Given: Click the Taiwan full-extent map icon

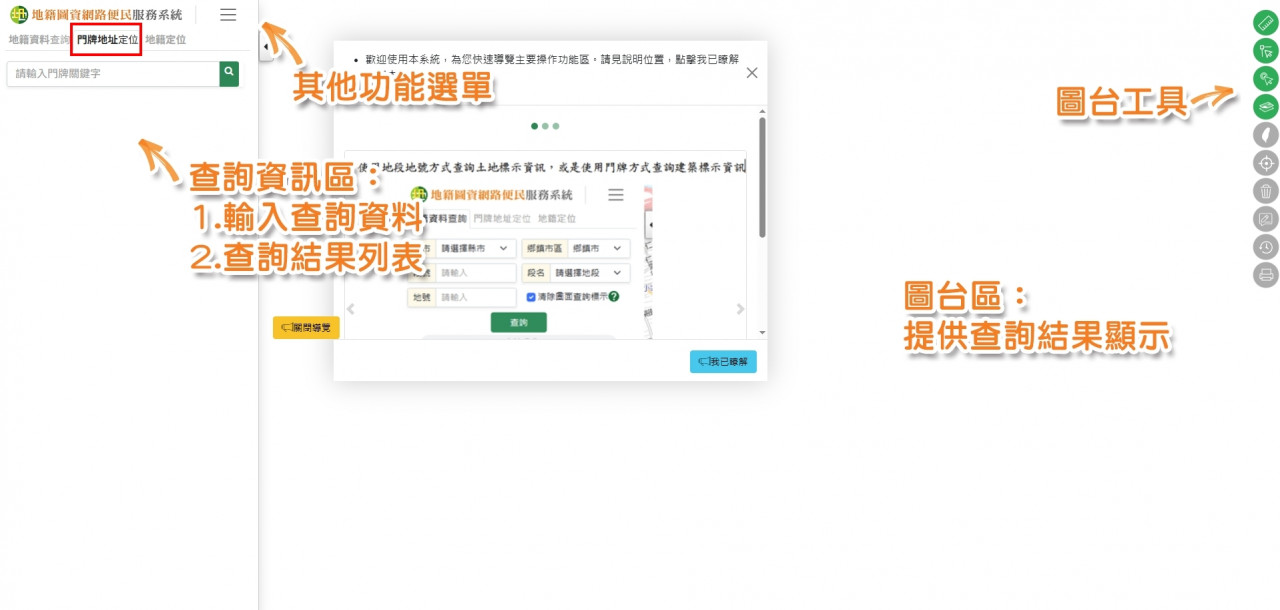Looking at the screenshot, I should (1266, 135).
